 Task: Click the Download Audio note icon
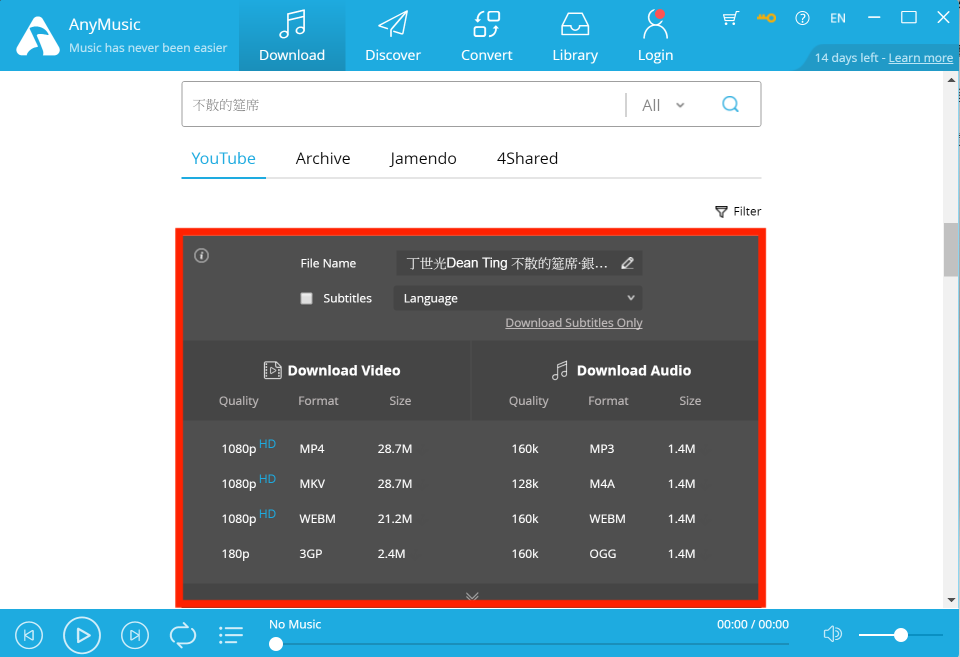pyautogui.click(x=560, y=370)
